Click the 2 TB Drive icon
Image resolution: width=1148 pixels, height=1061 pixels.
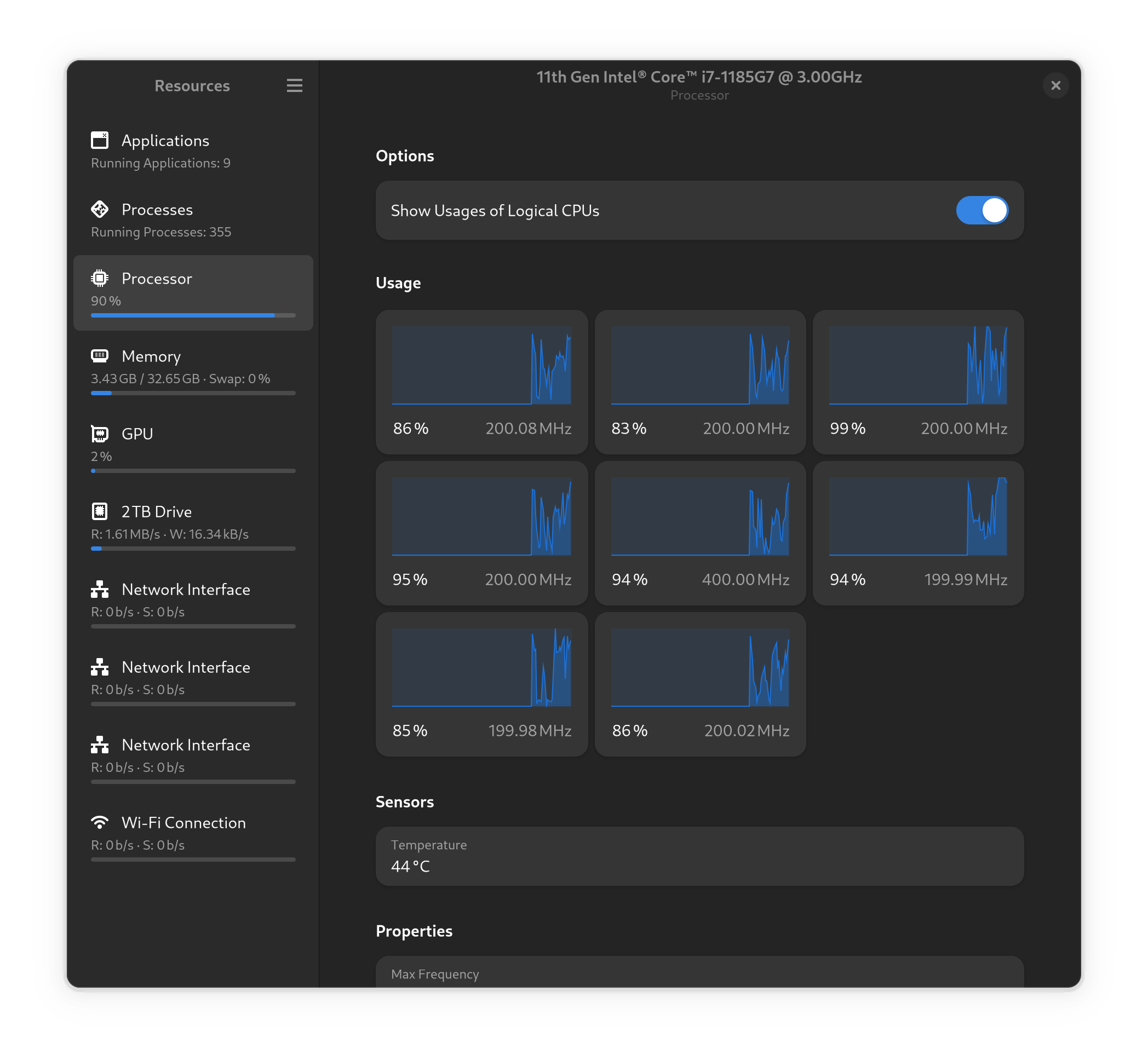(99, 511)
